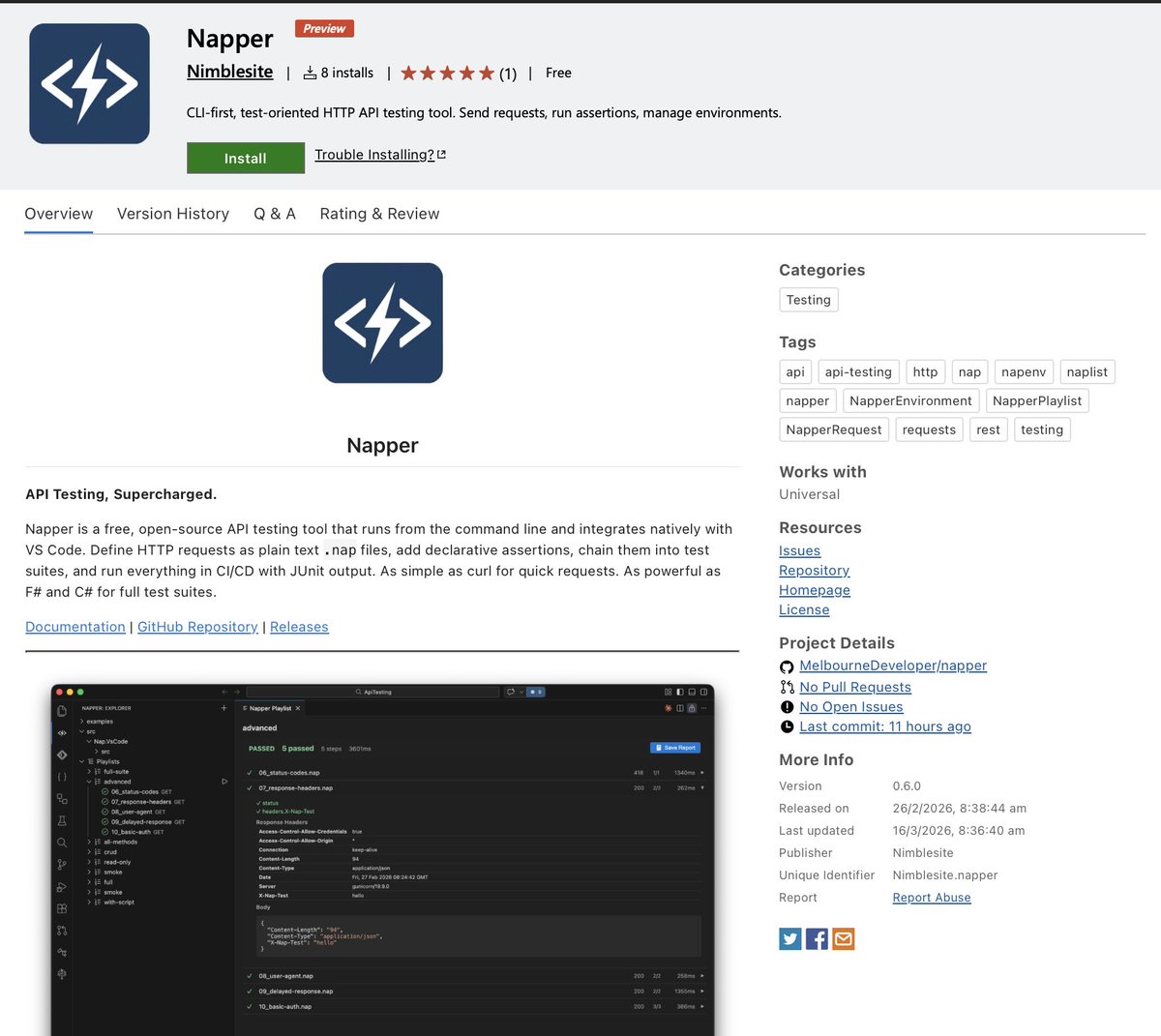Expand the examples folder in embedded explorer

click(x=82, y=722)
